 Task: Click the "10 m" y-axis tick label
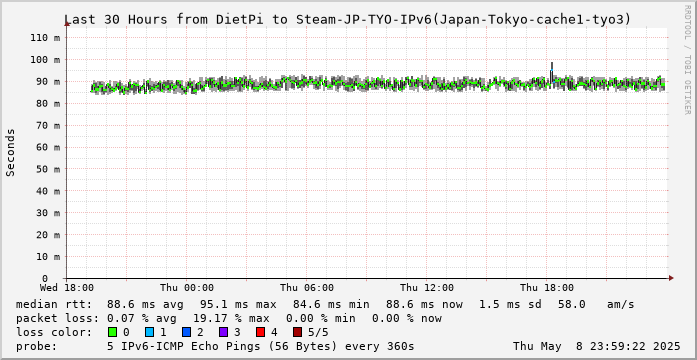[x=48, y=256]
